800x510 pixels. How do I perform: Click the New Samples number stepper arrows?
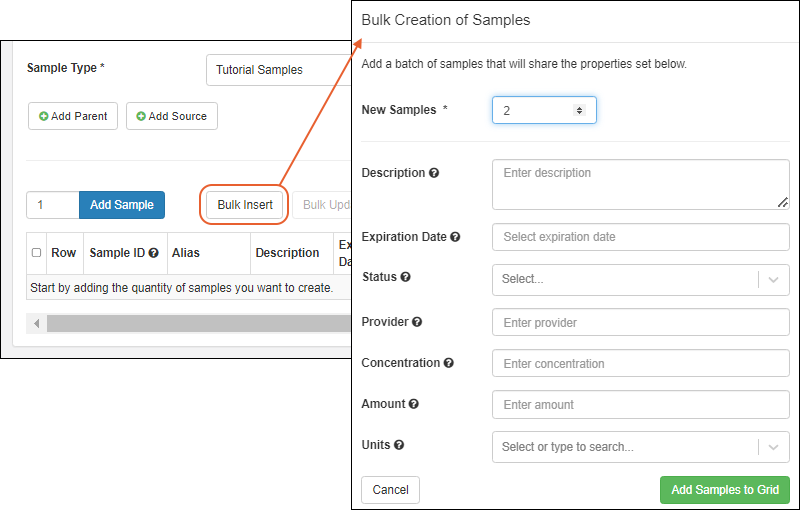579,110
